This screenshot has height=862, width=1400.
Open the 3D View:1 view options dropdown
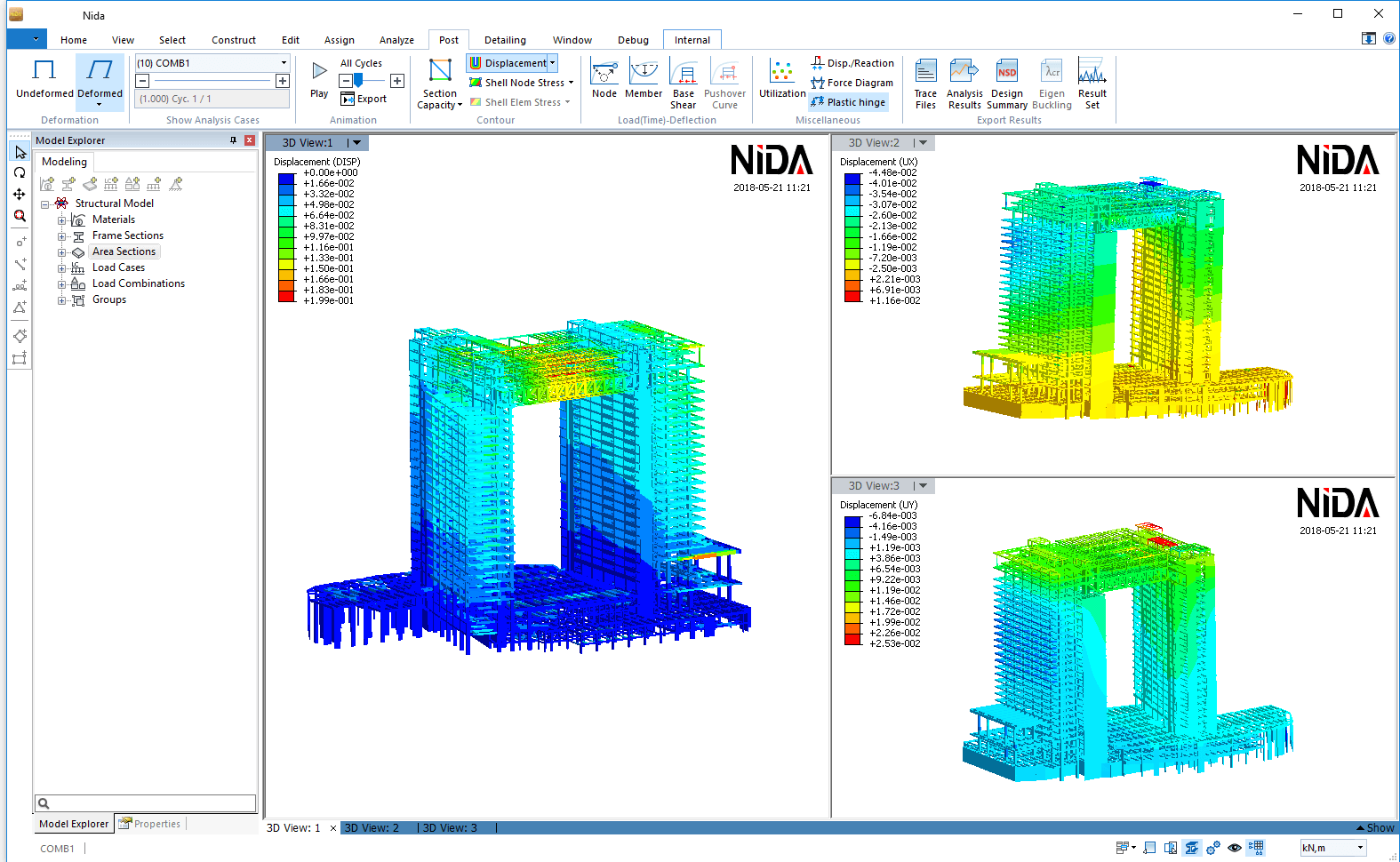pyautogui.click(x=356, y=142)
